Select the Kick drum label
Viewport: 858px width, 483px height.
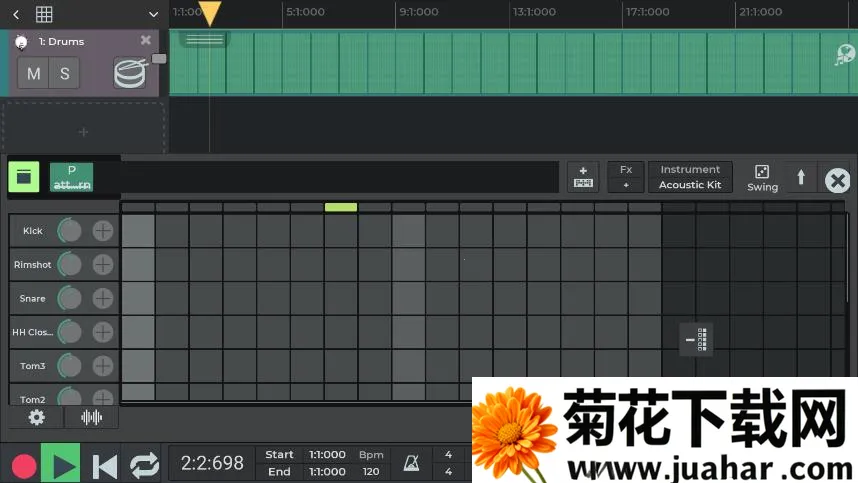click(x=33, y=231)
